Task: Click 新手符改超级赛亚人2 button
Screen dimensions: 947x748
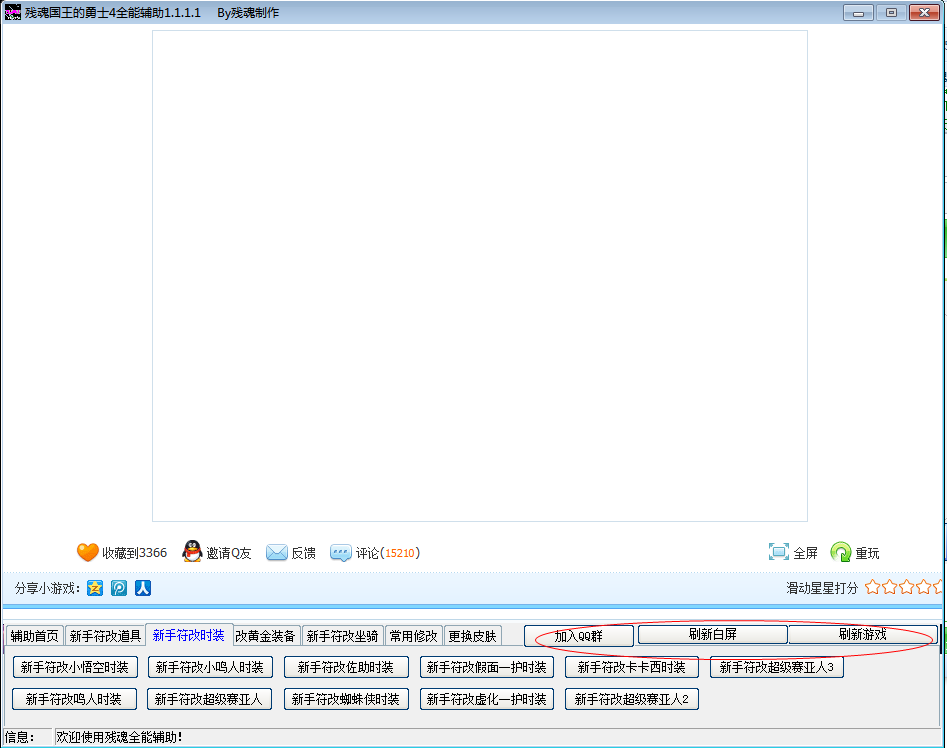Action: (632, 699)
